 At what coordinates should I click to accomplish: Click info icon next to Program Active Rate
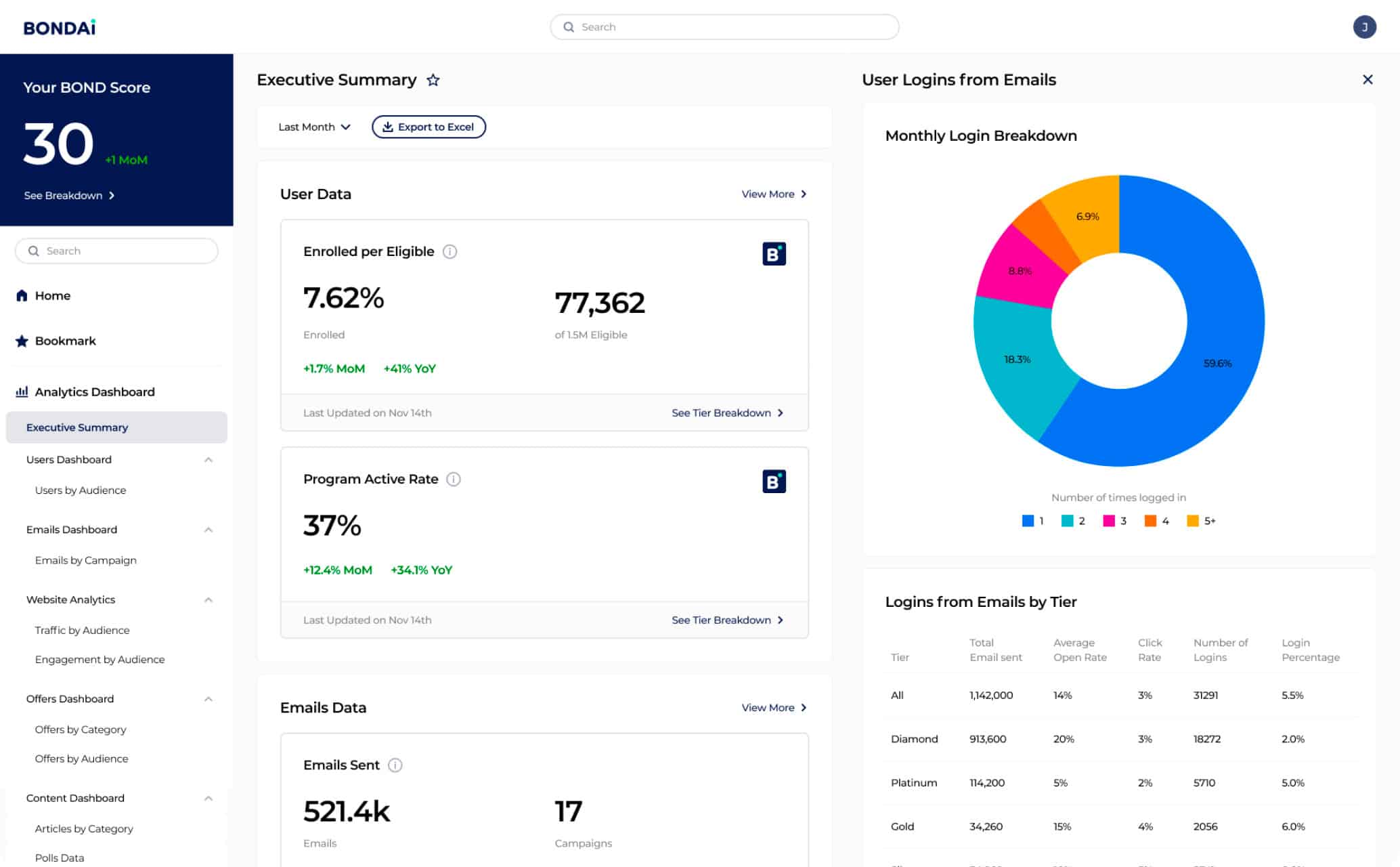click(454, 480)
